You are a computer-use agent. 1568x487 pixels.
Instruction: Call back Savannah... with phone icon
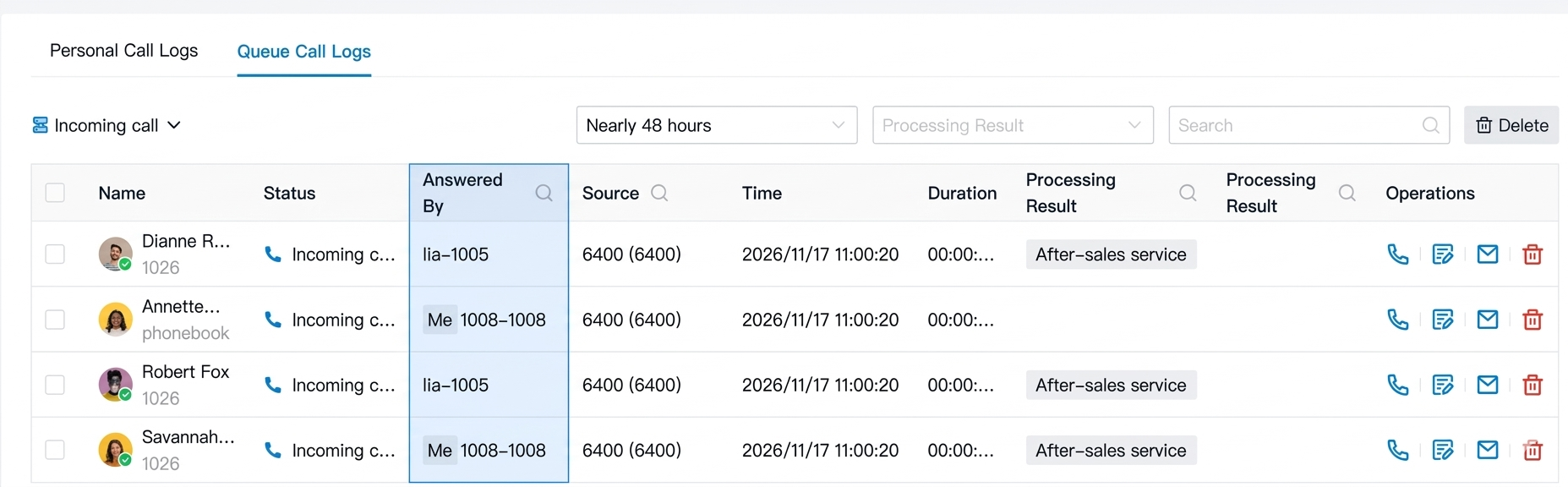pyautogui.click(x=1398, y=450)
